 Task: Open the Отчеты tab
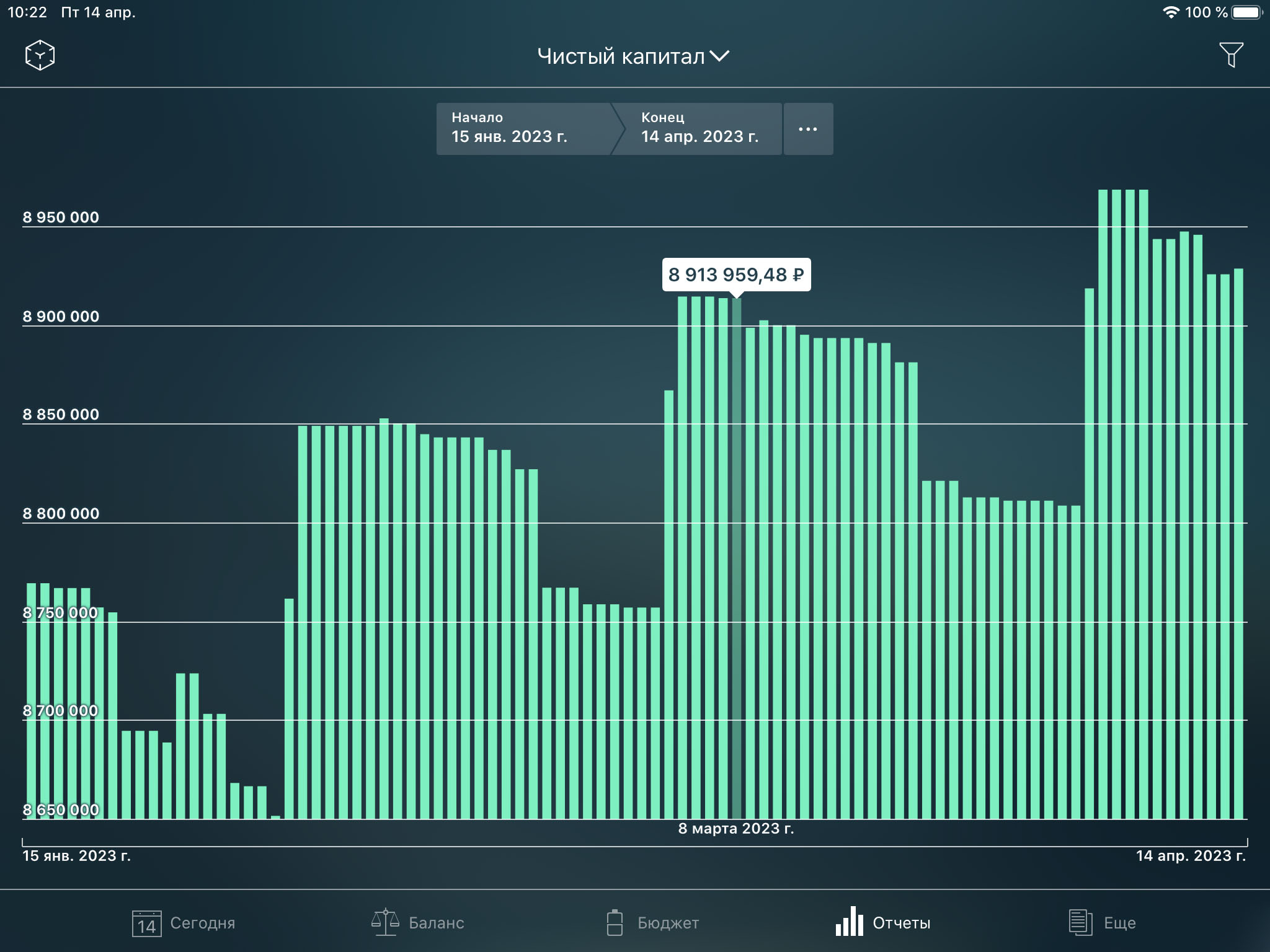point(883,922)
